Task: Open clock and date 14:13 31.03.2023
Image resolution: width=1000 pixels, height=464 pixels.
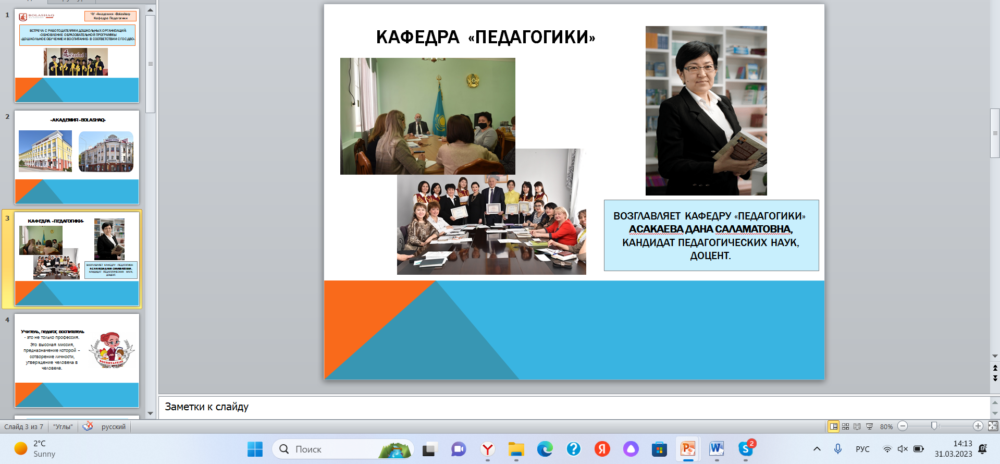Action: pos(953,449)
